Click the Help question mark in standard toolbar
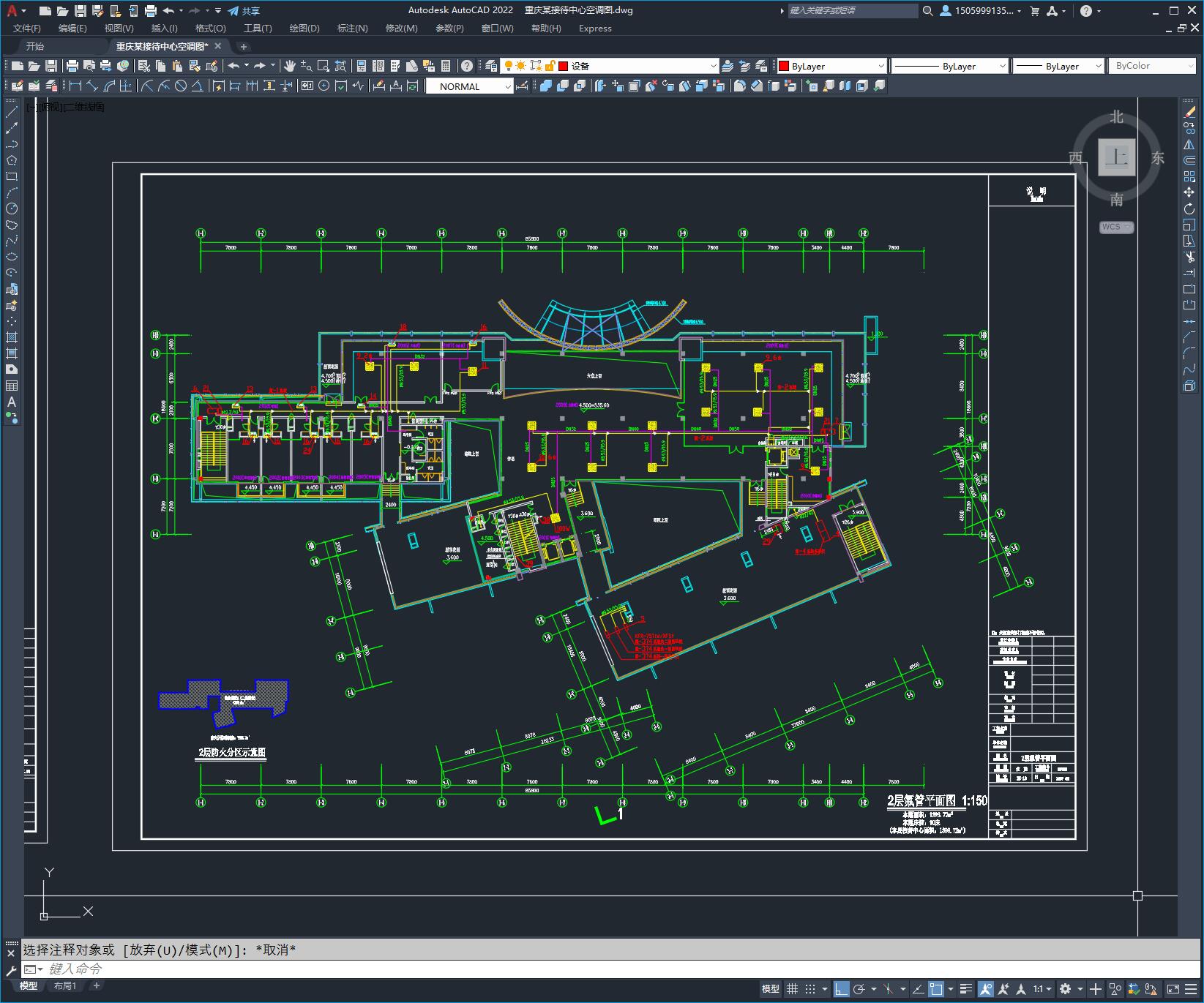 click(467, 66)
